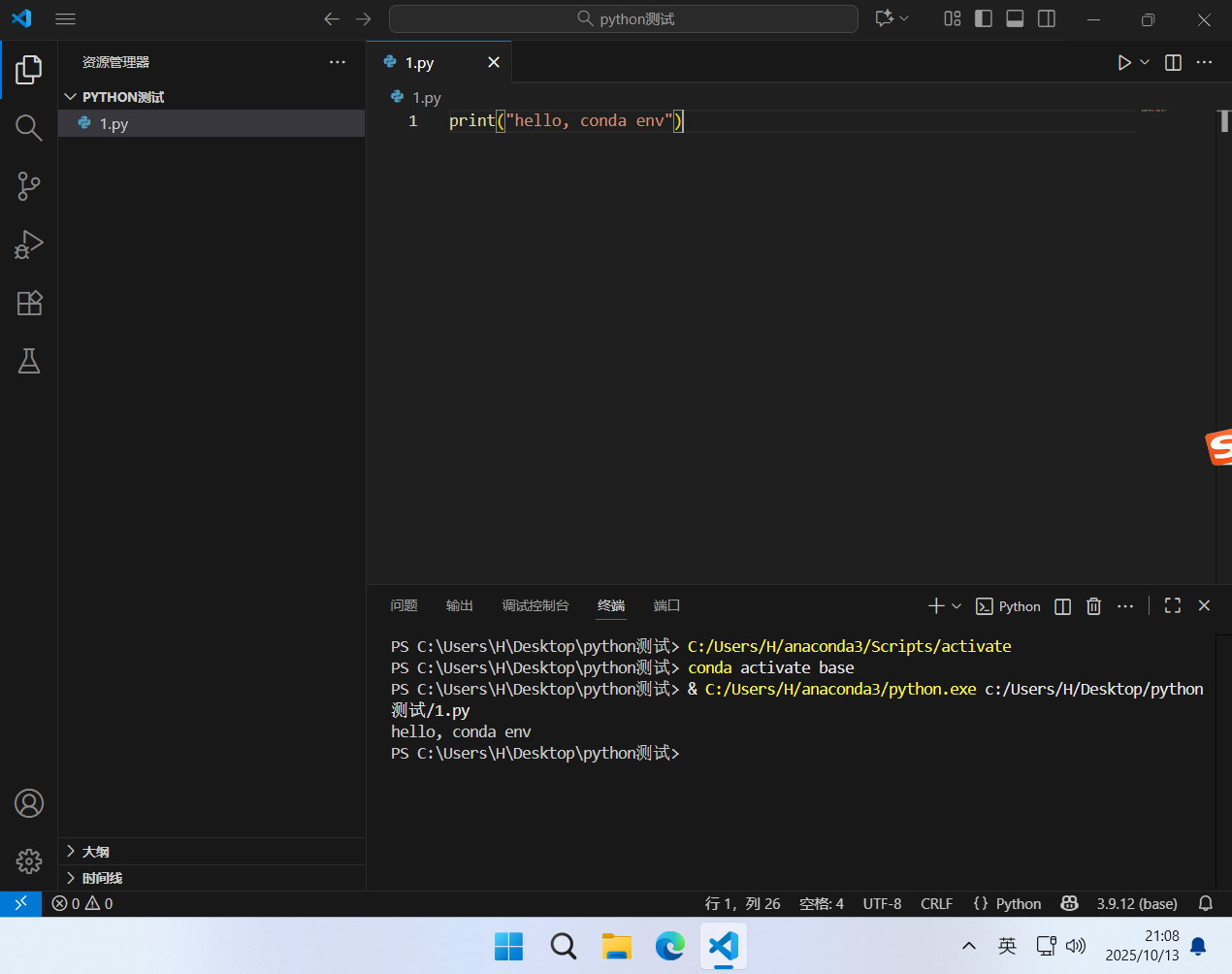Screen dimensions: 1232x974
Task: Select the 1.py editor tab
Action: (x=438, y=62)
